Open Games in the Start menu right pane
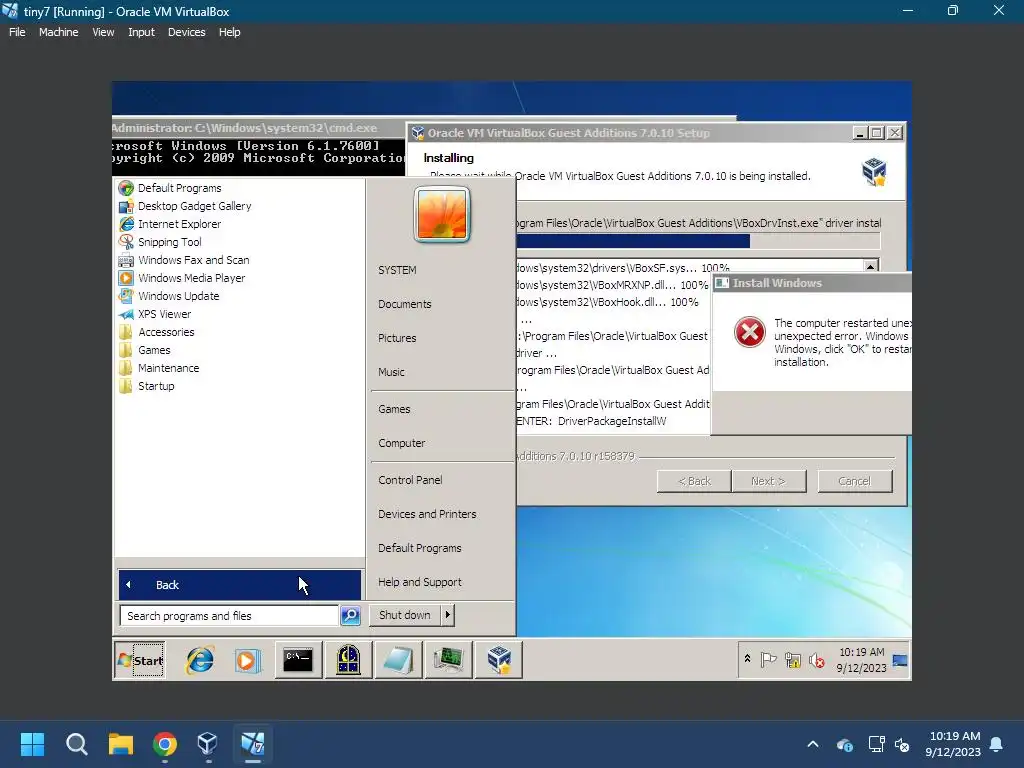Screen dimensions: 1024x768 (394, 409)
